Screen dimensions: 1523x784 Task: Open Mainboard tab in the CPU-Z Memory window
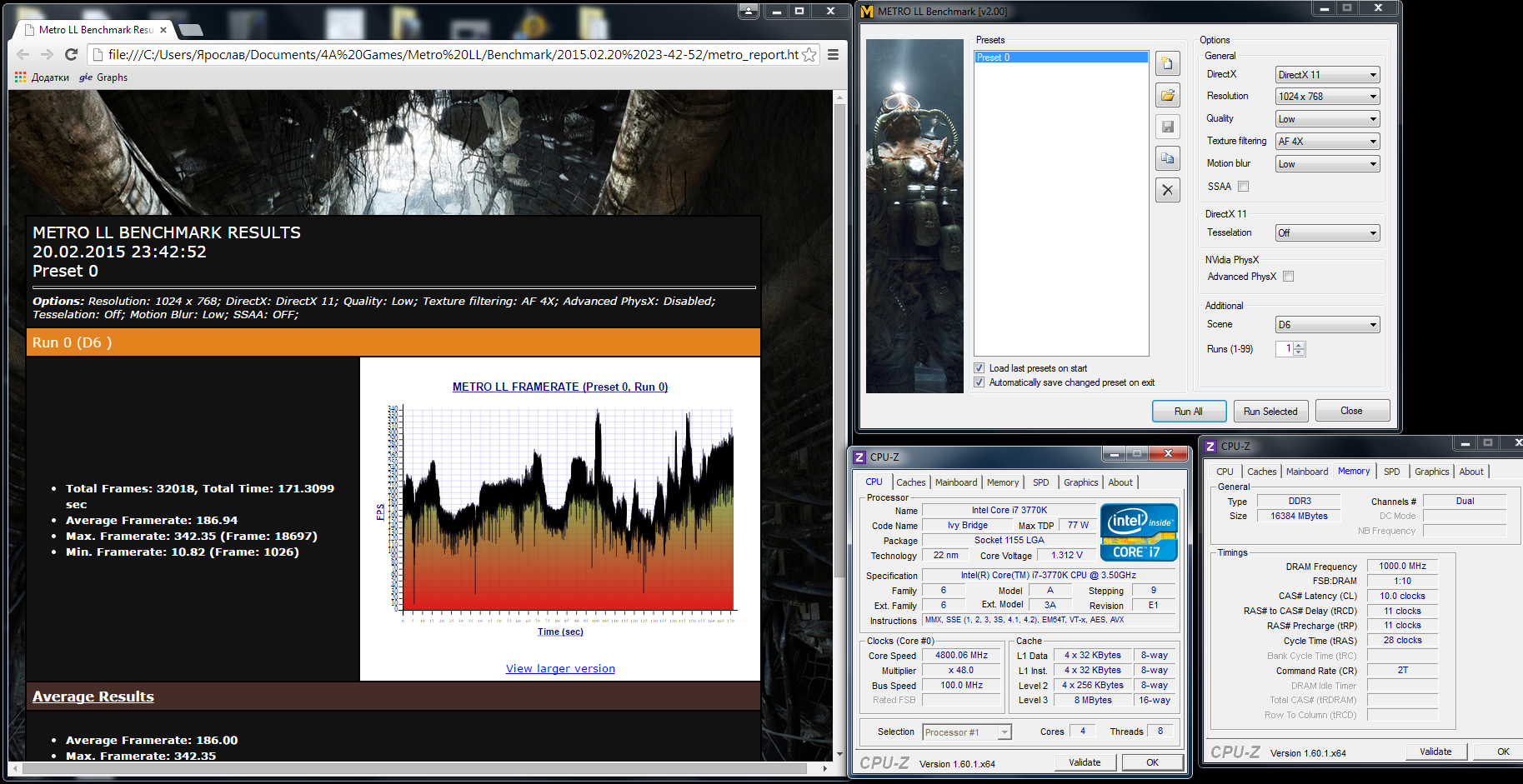[x=1307, y=472]
